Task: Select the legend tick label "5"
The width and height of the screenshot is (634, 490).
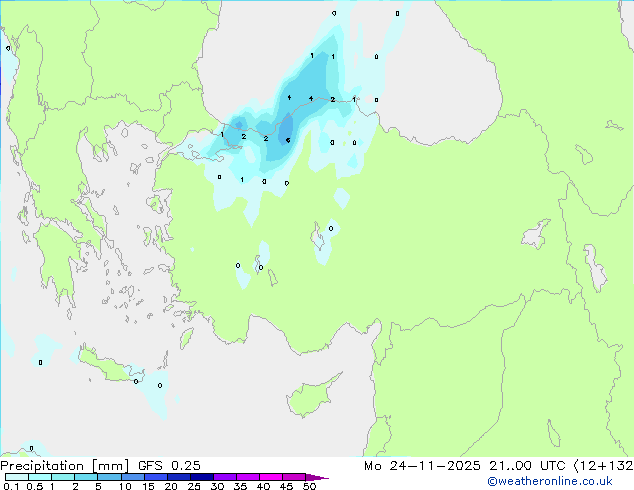Action: (98, 486)
